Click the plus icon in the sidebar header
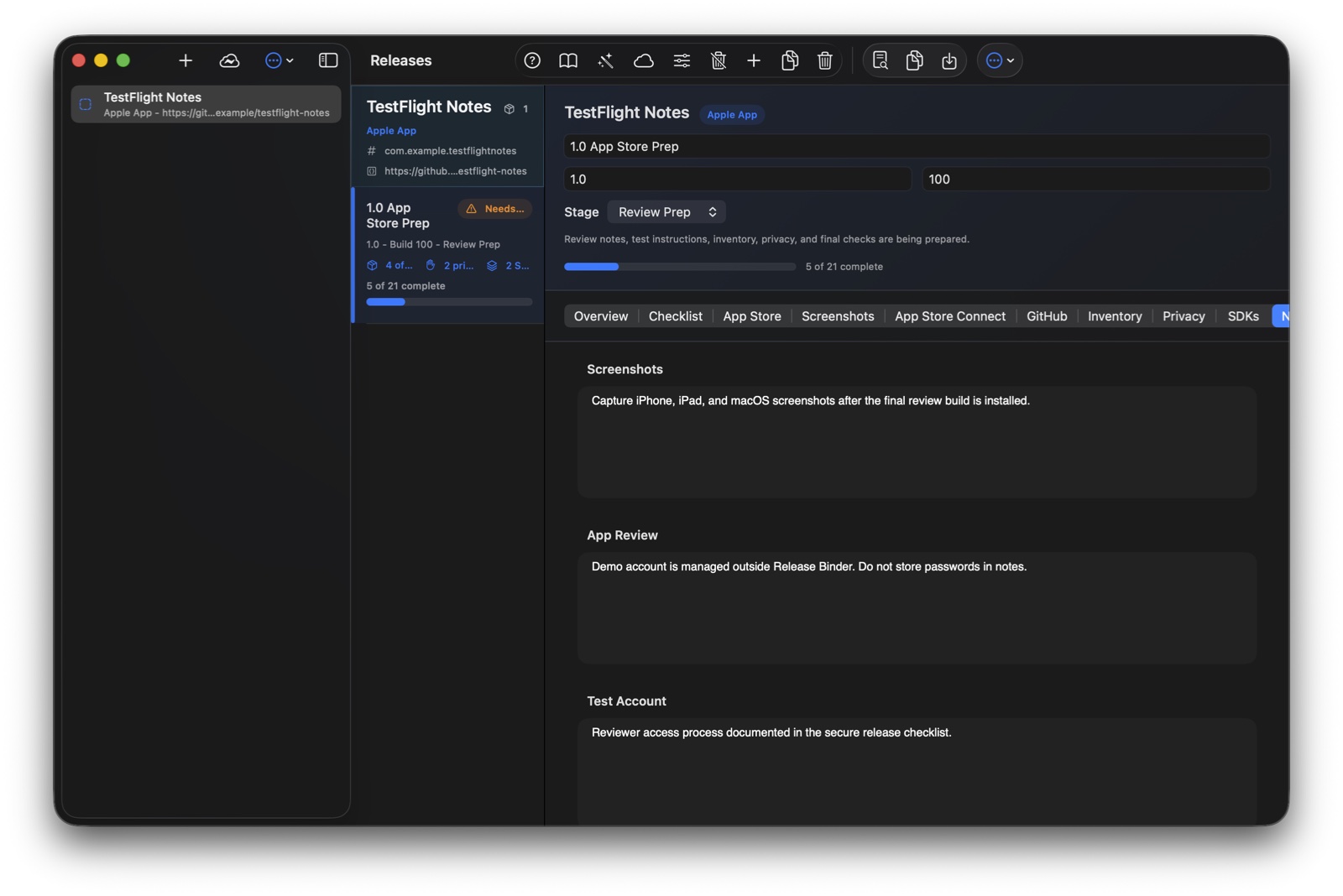Screen dimensions: 1343x896 click(x=186, y=60)
